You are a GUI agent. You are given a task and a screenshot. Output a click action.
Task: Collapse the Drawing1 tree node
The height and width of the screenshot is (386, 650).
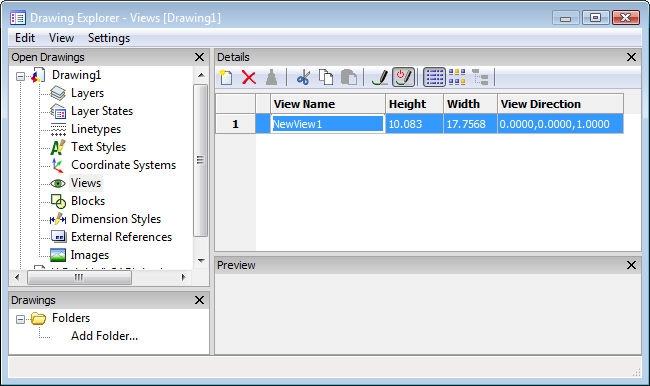20,76
